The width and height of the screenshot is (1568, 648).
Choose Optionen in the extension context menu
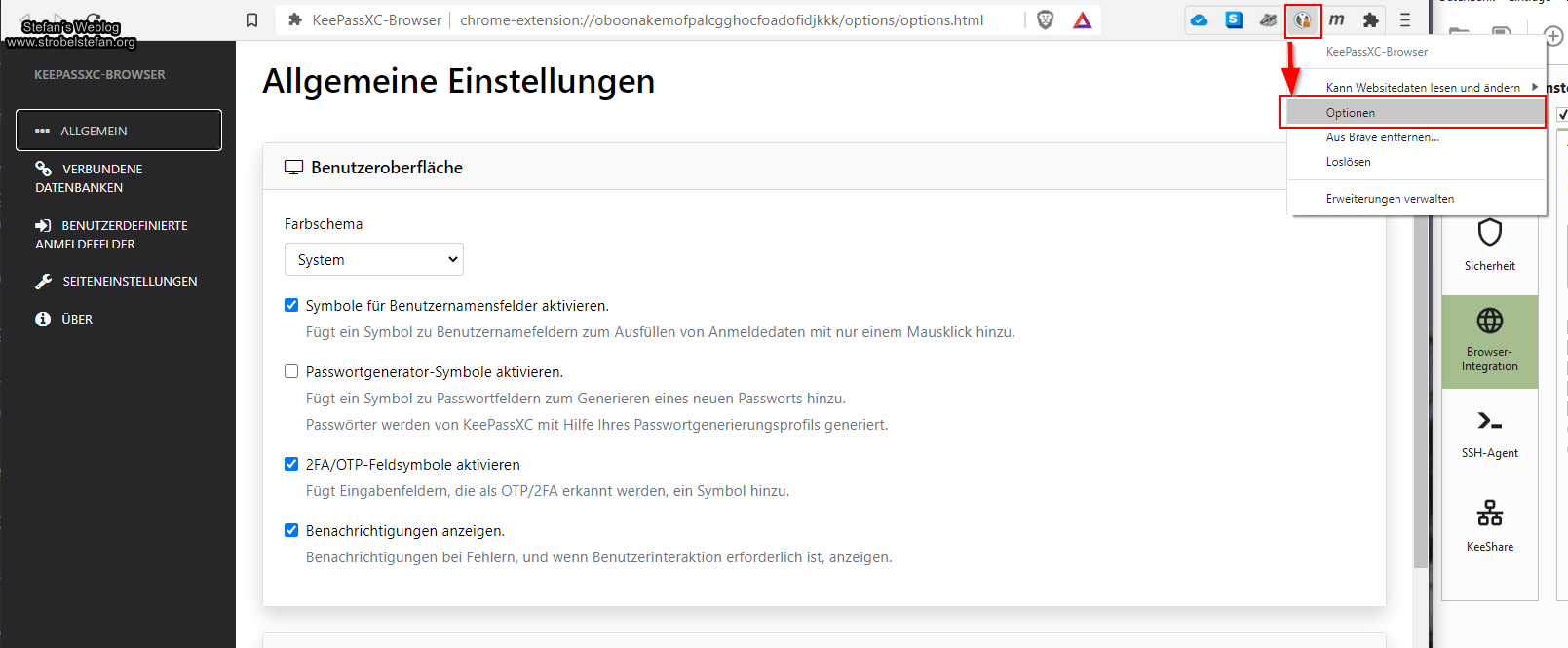1416,113
